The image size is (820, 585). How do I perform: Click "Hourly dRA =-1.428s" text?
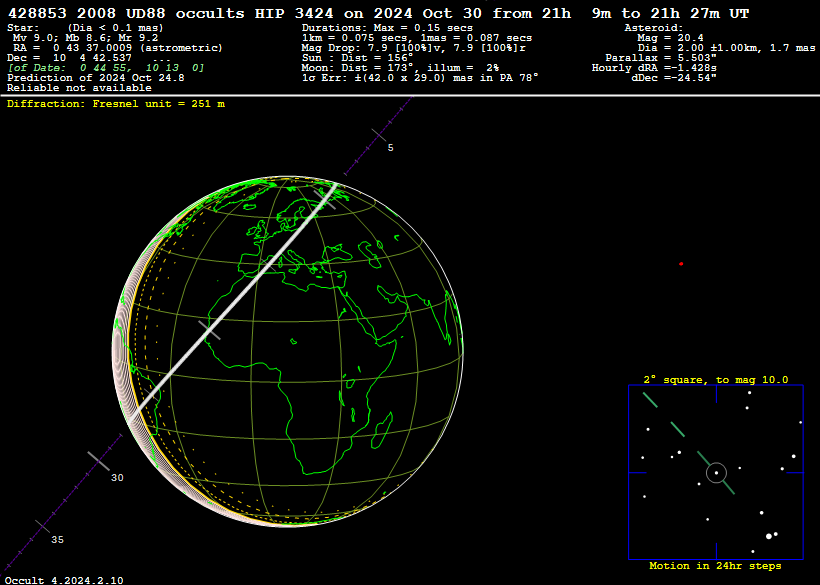point(654,67)
